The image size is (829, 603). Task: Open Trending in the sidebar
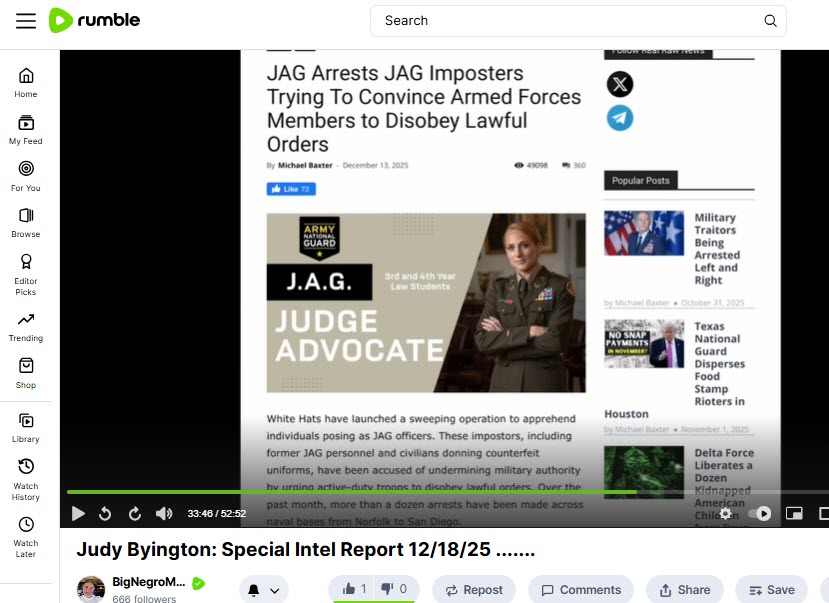coord(25,327)
